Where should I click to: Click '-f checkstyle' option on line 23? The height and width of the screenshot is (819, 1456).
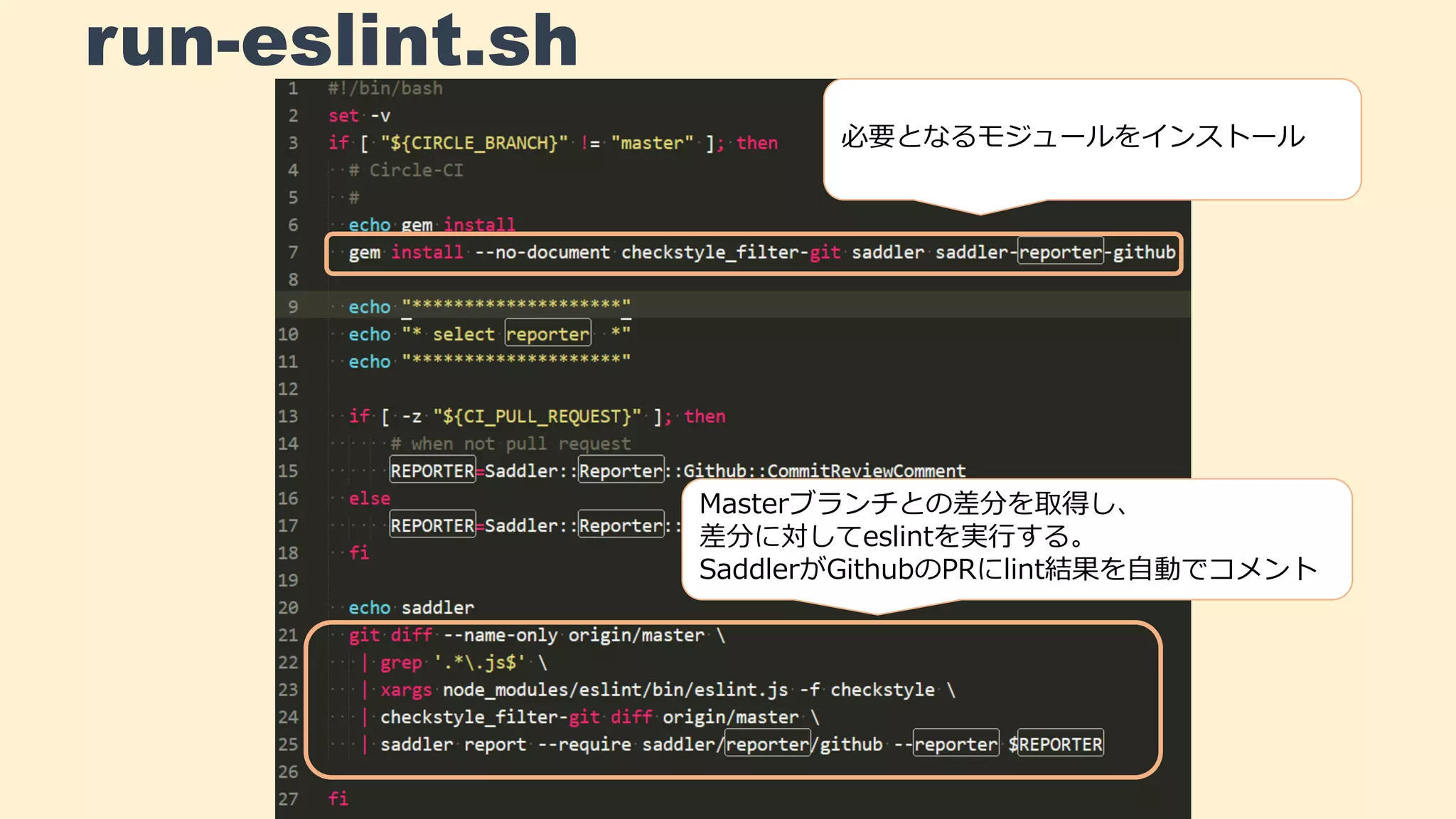coord(867,690)
